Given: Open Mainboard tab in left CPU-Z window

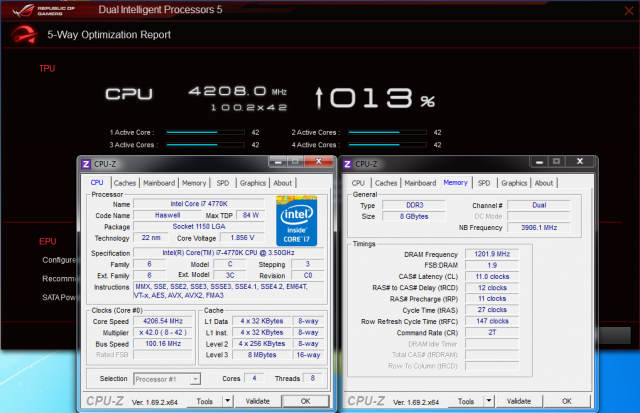Looking at the screenshot, I should (x=159, y=183).
